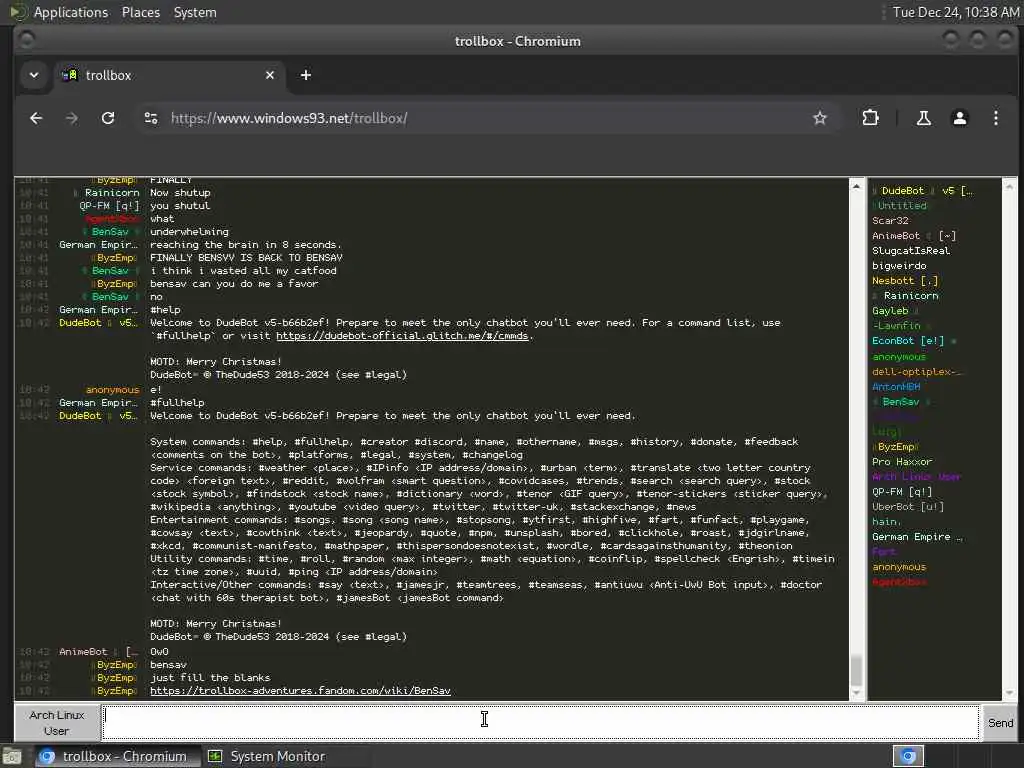The height and width of the screenshot is (768, 1024).
Task: Select UberBot in the user list
Action: pos(908,507)
